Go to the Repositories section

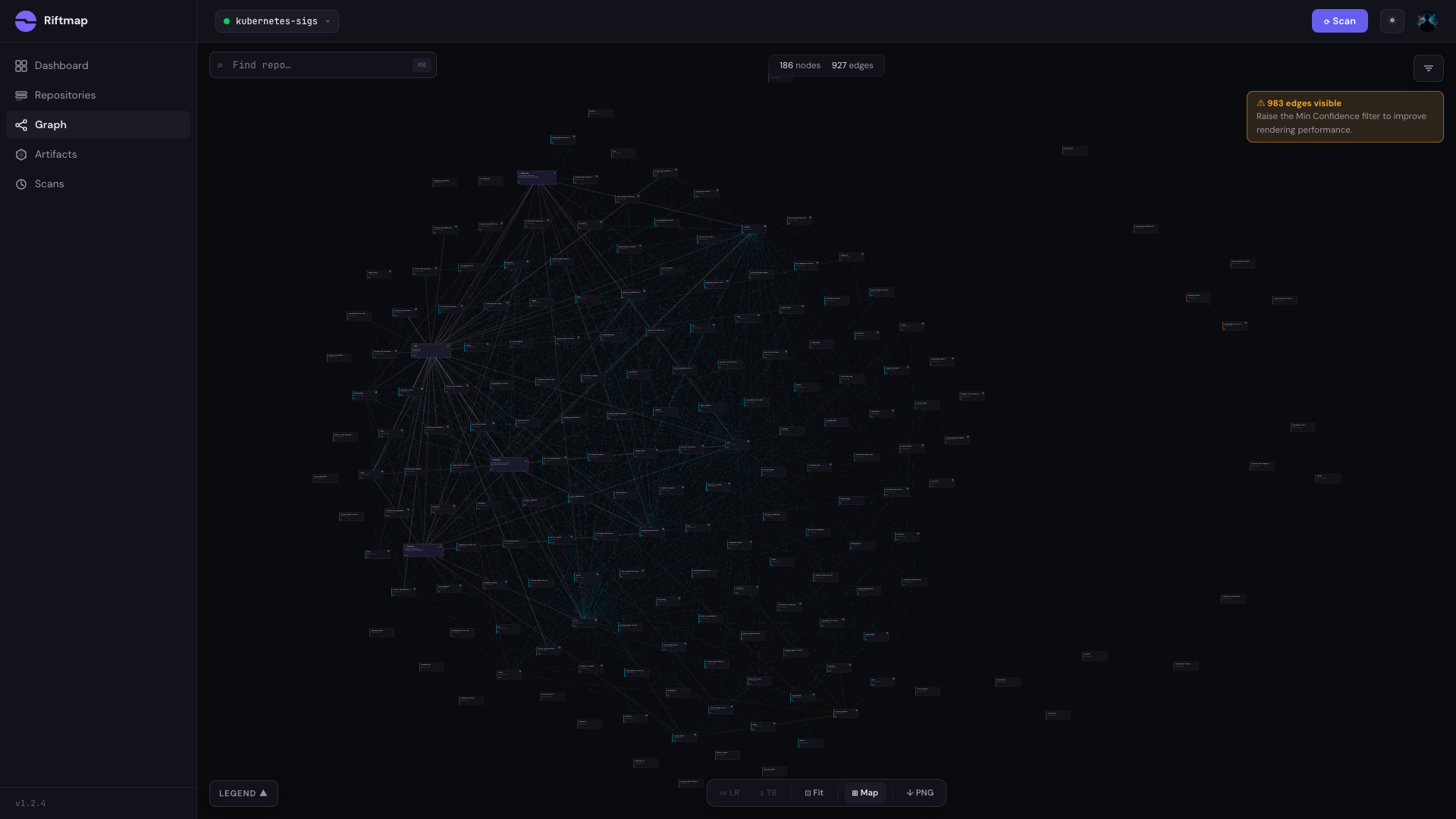click(x=98, y=96)
